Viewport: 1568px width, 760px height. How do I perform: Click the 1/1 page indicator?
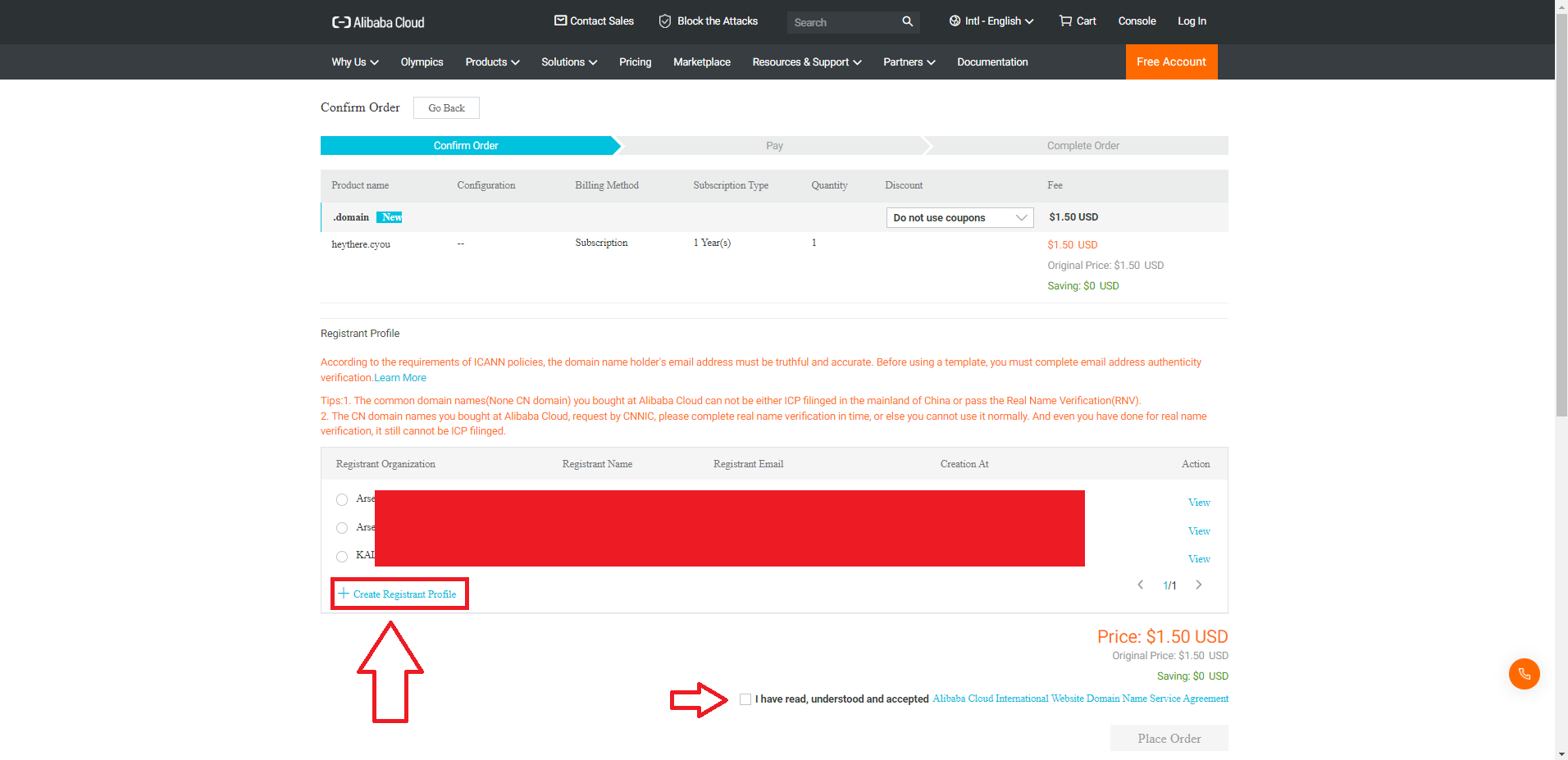click(x=1169, y=585)
